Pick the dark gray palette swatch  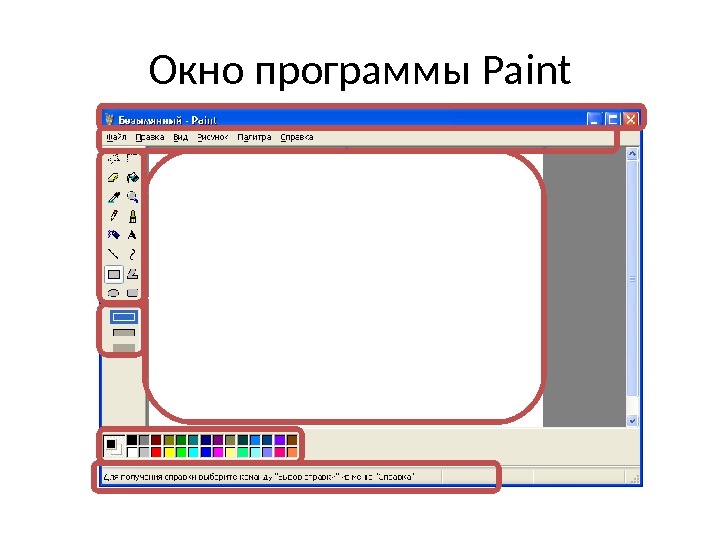[x=144, y=440]
